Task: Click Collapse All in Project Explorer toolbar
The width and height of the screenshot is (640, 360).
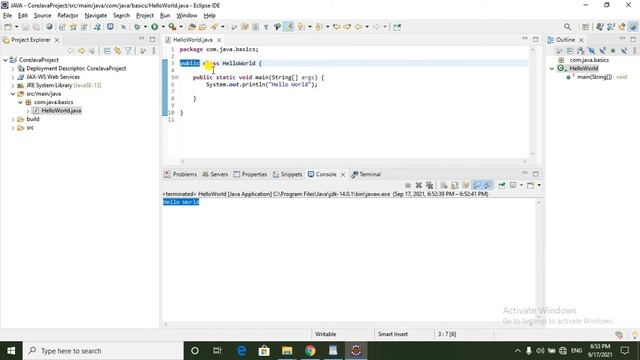Action: pos(107,51)
